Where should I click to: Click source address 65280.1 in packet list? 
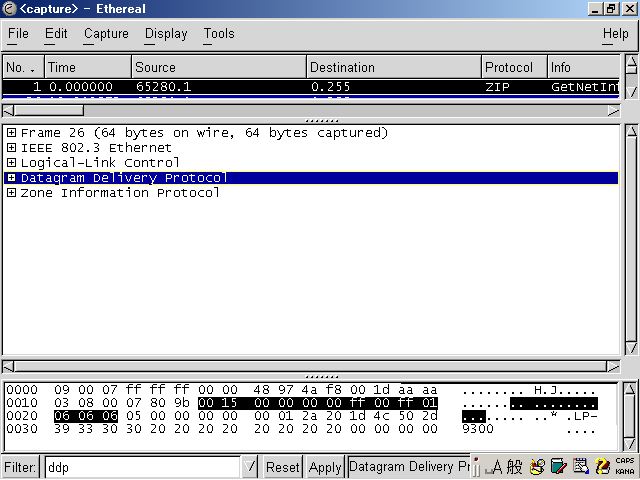[164, 87]
